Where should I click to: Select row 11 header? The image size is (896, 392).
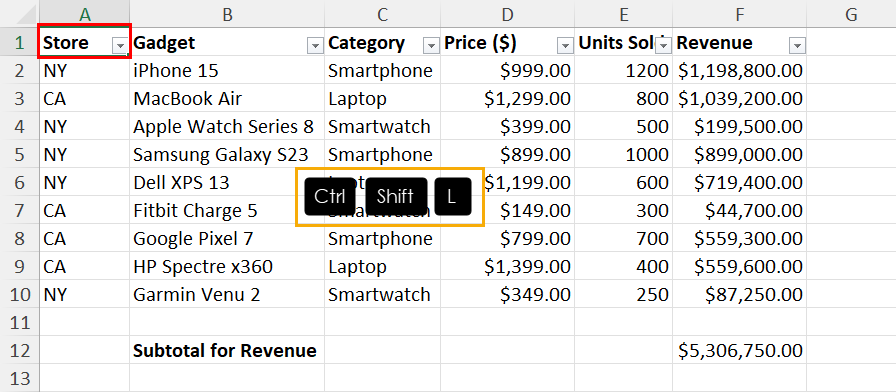coord(19,322)
